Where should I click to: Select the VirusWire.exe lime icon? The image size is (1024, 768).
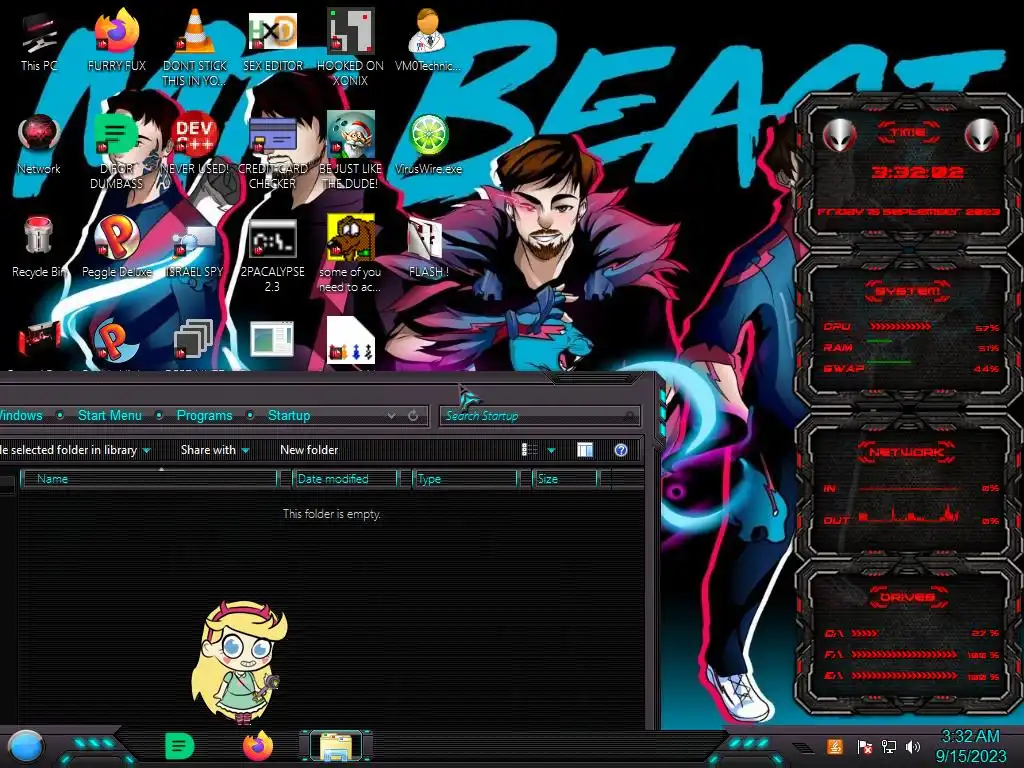(x=428, y=145)
